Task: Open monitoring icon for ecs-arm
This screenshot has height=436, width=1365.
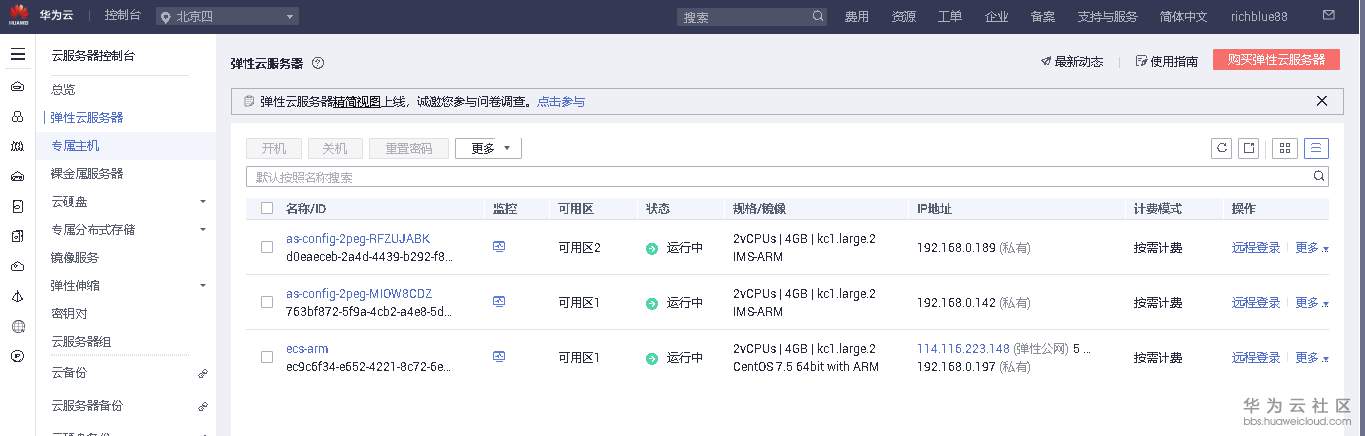Action: (499, 356)
